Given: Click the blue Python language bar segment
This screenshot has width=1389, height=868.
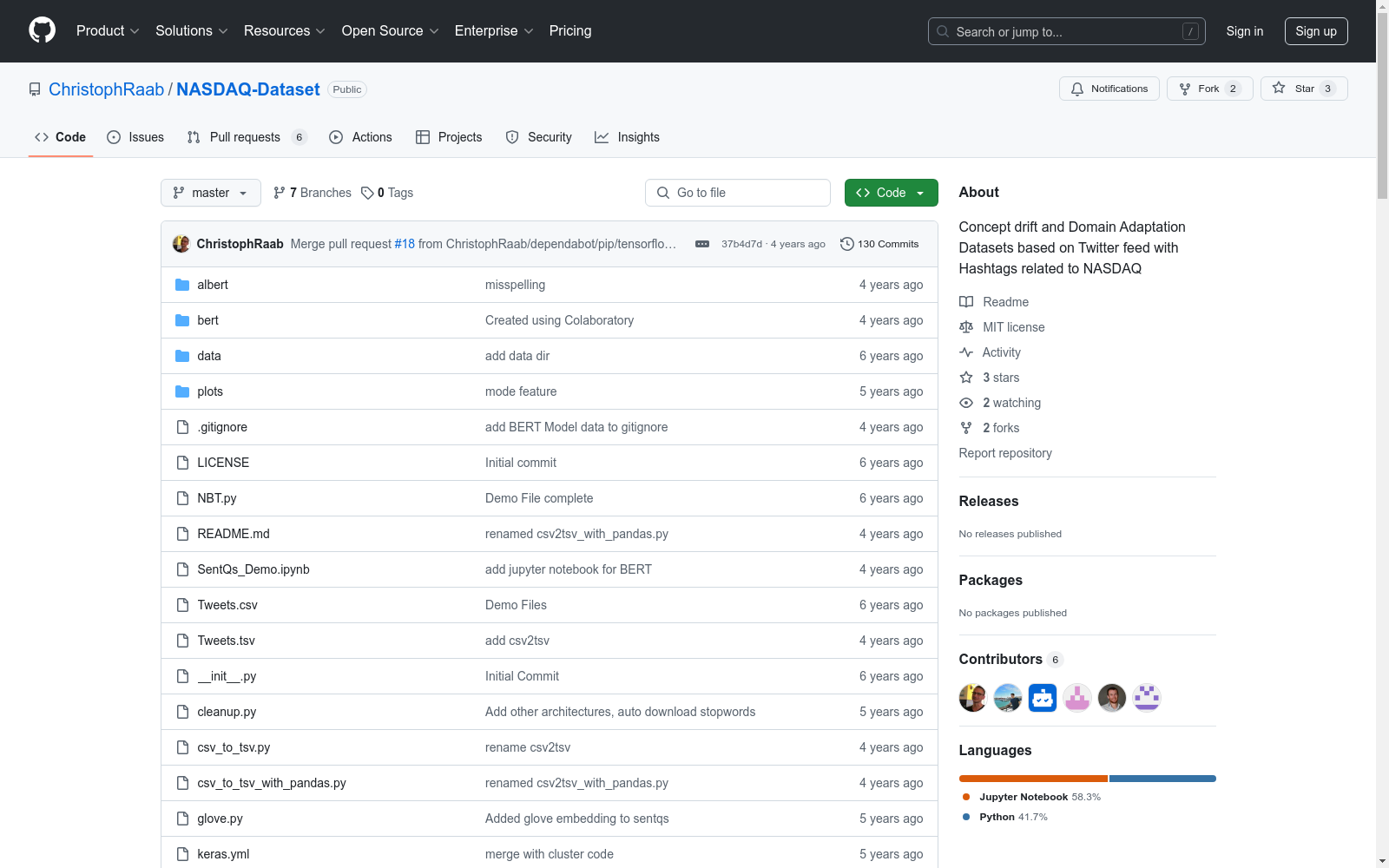Looking at the screenshot, I should [x=1162, y=779].
